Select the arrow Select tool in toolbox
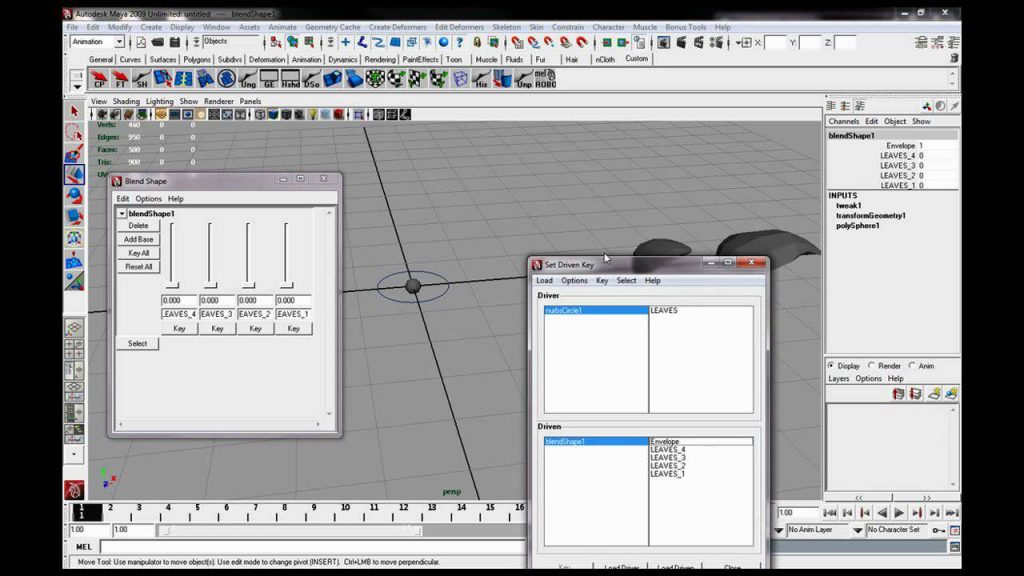1024x576 pixels. click(x=74, y=112)
